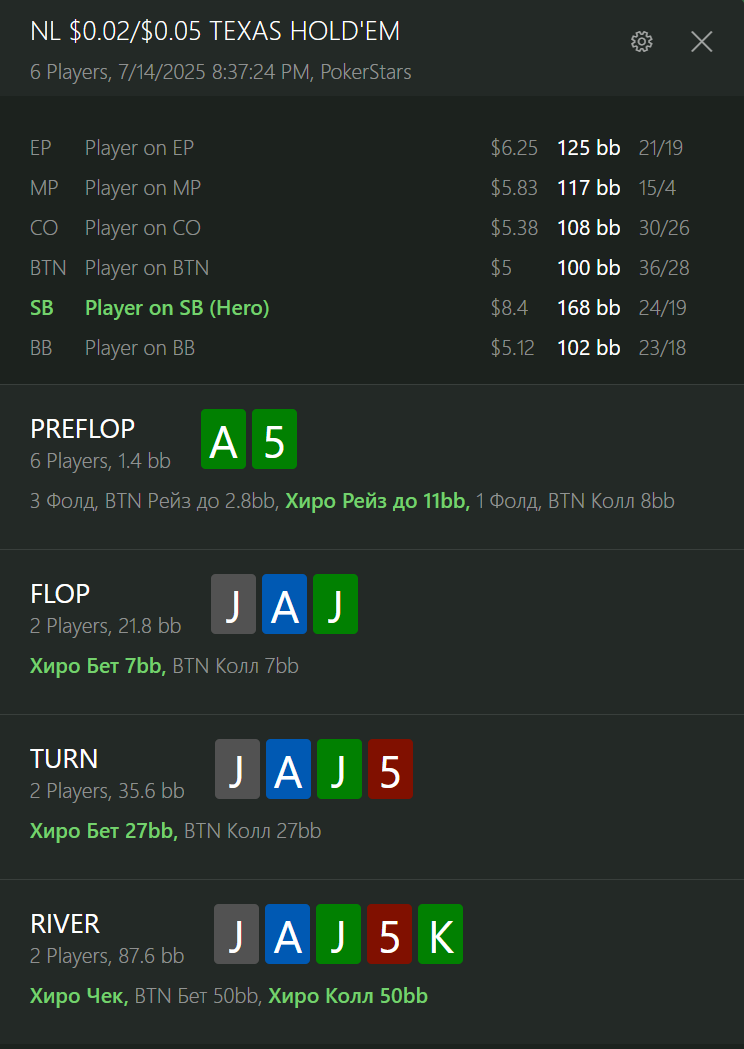Select the Player on MP row
744x1049 pixels.
click(x=372, y=188)
